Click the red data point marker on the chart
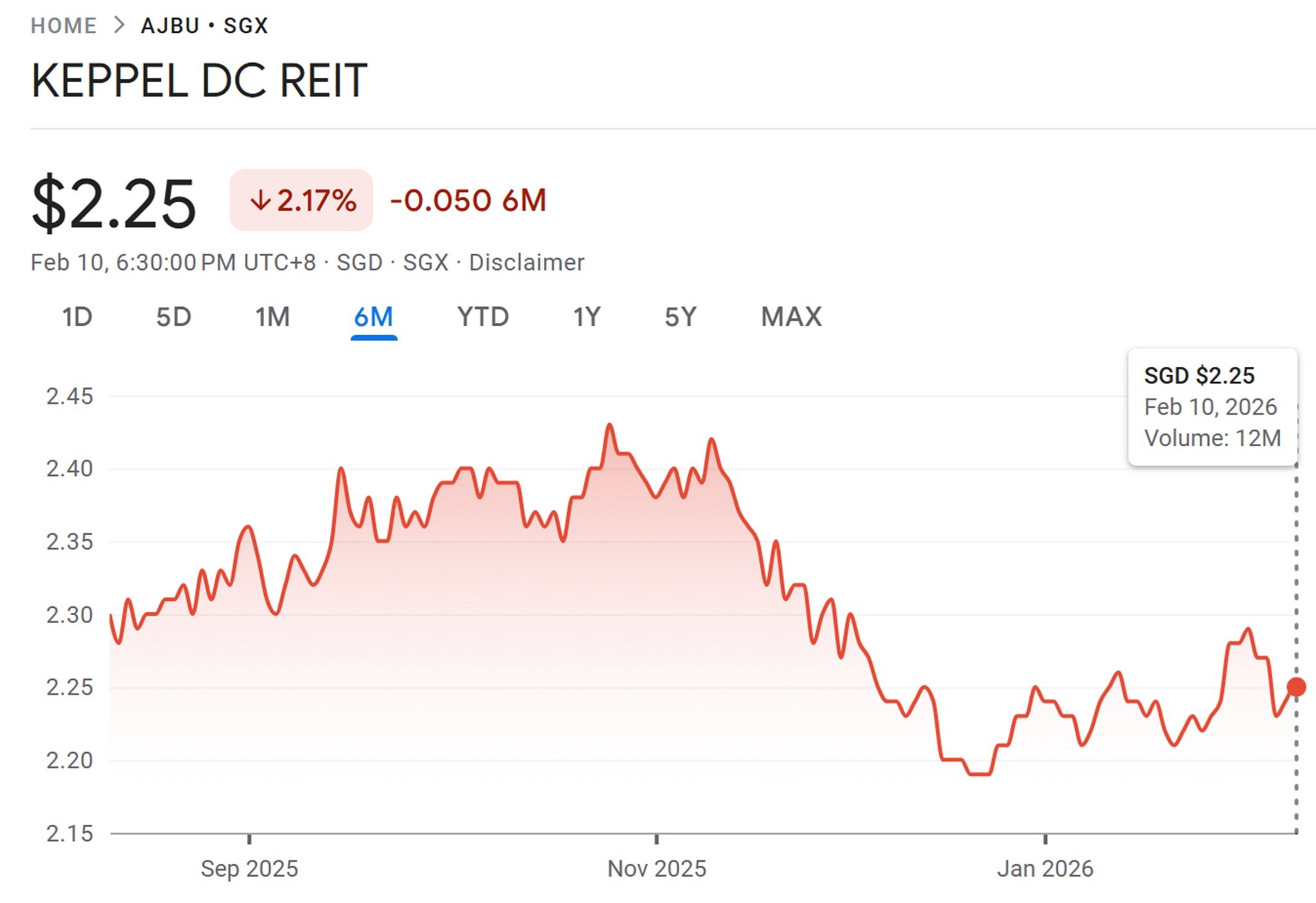Screen dimensions: 1316x903 [1296, 687]
